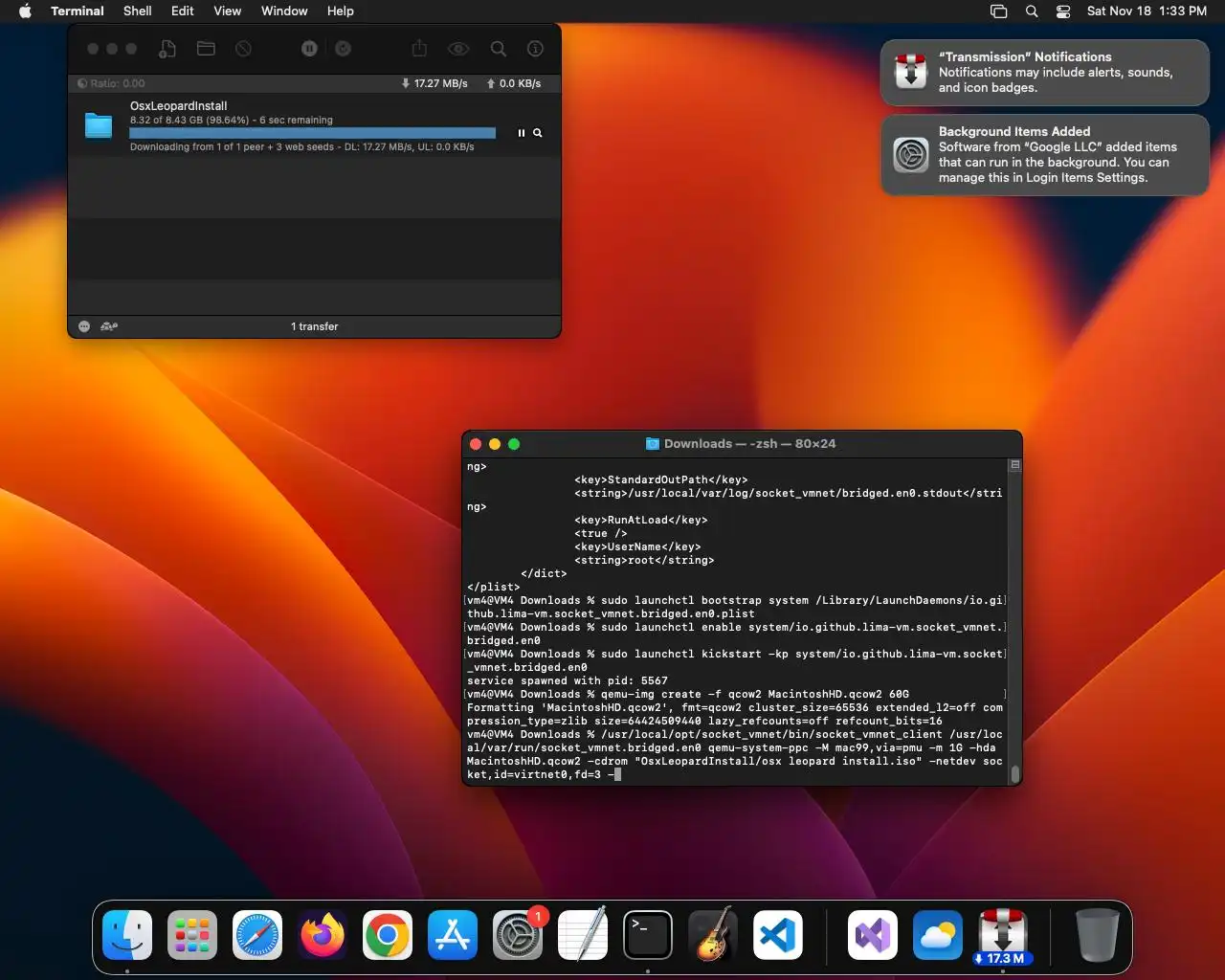Toggle the turtle speed limit mode
Screen dimensions: 1225x980
pos(109,326)
